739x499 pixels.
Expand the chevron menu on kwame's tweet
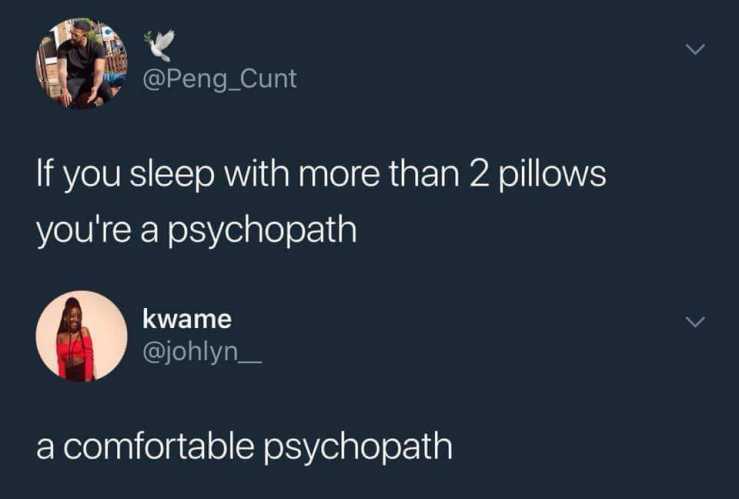coord(695,322)
